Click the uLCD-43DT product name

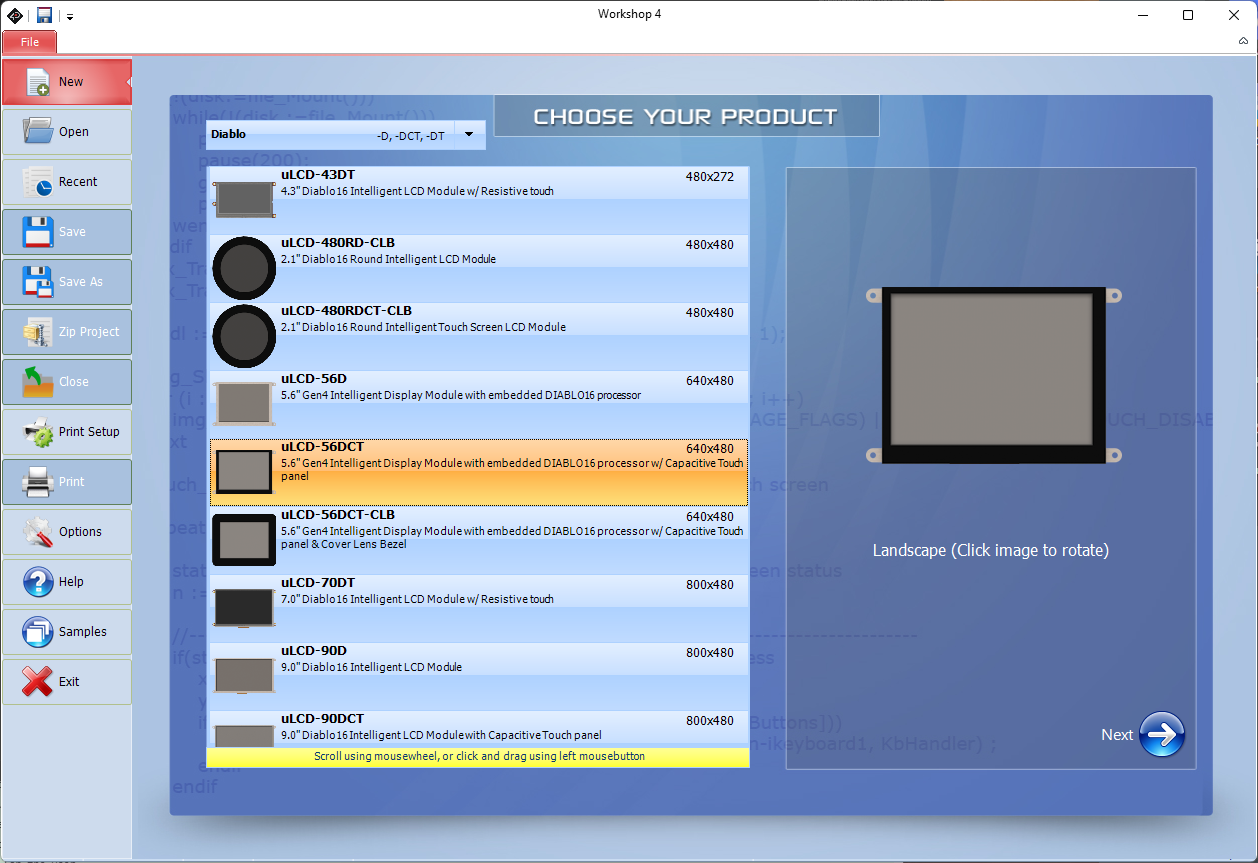318,175
